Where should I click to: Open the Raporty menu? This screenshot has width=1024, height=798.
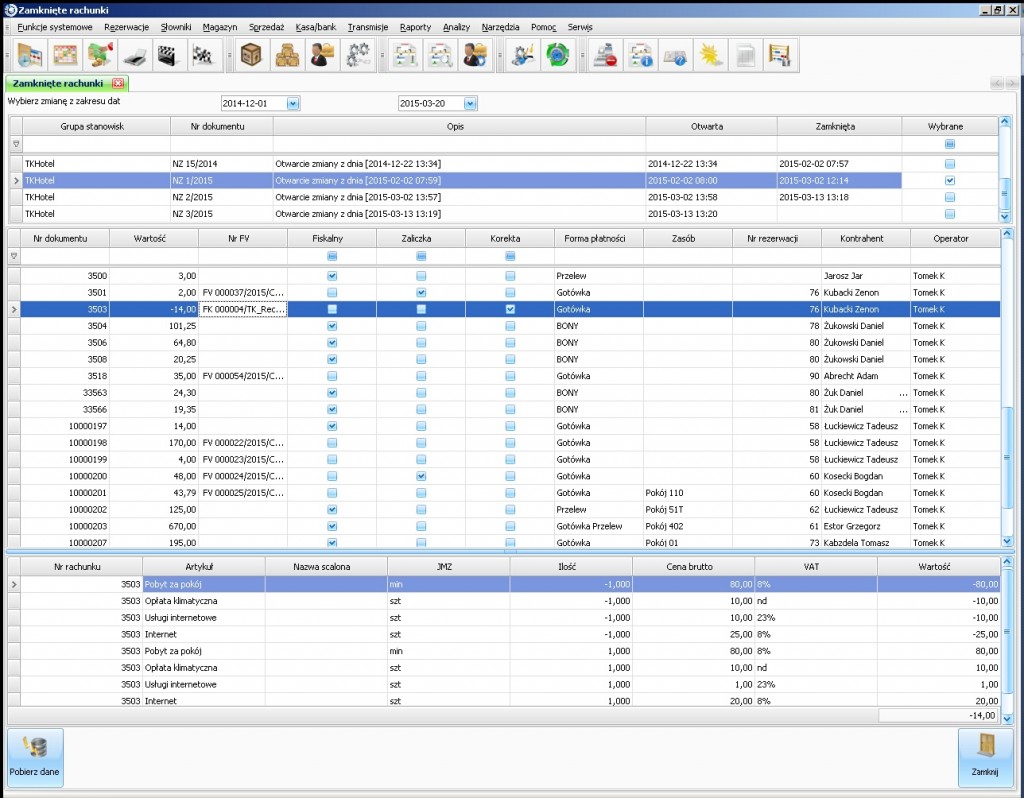coord(415,27)
